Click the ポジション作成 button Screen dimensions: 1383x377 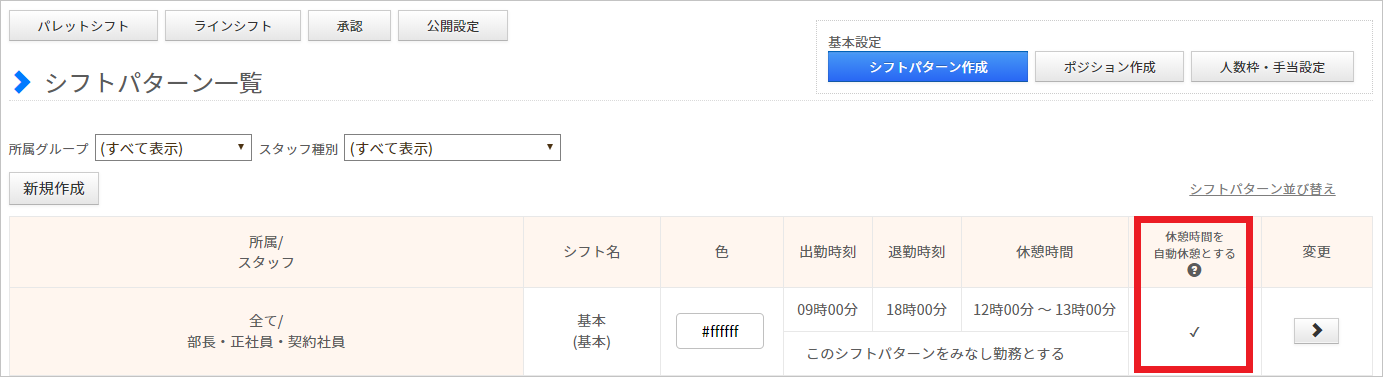point(1109,67)
